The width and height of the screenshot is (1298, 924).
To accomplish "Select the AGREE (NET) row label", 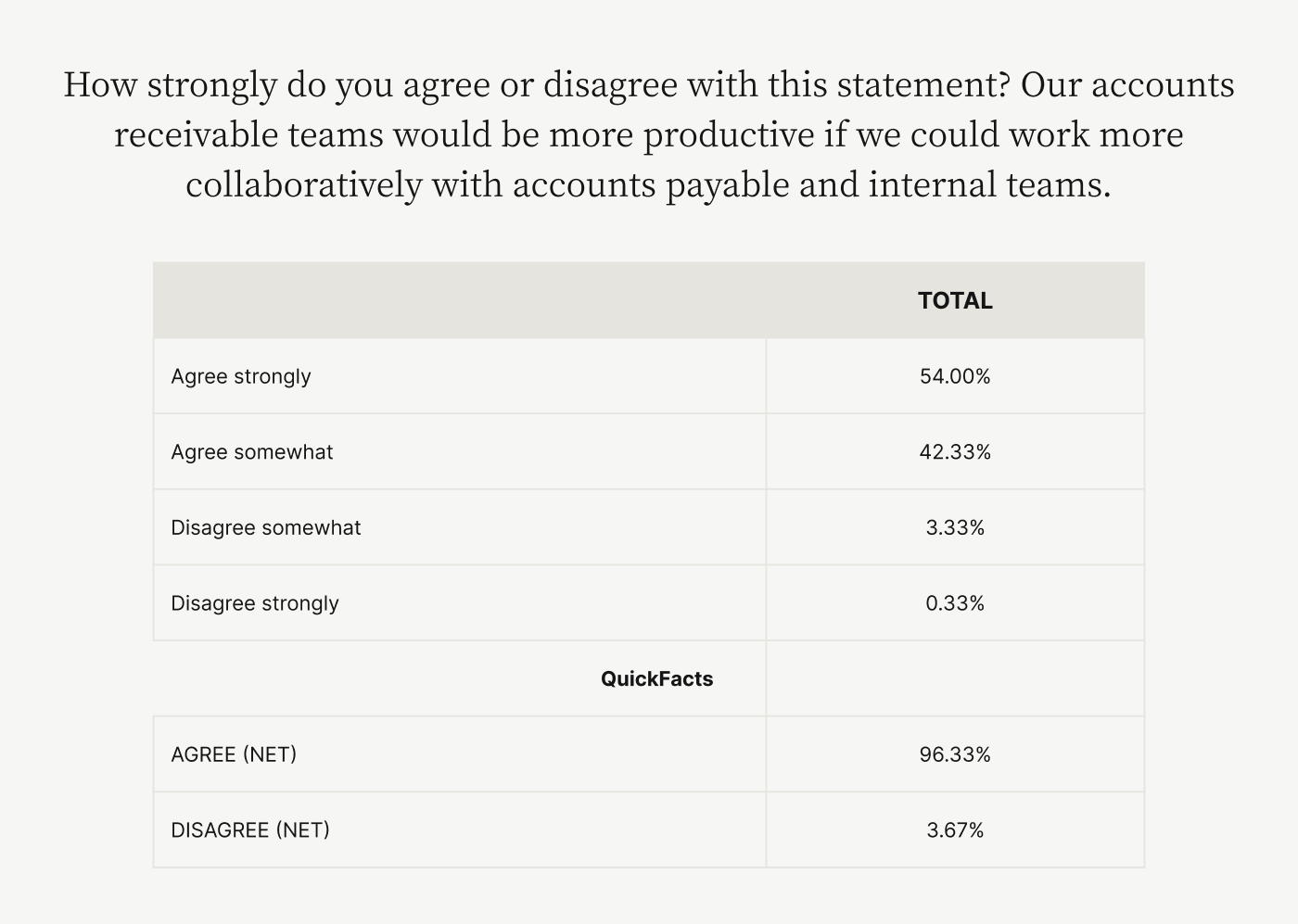I will tap(234, 754).
